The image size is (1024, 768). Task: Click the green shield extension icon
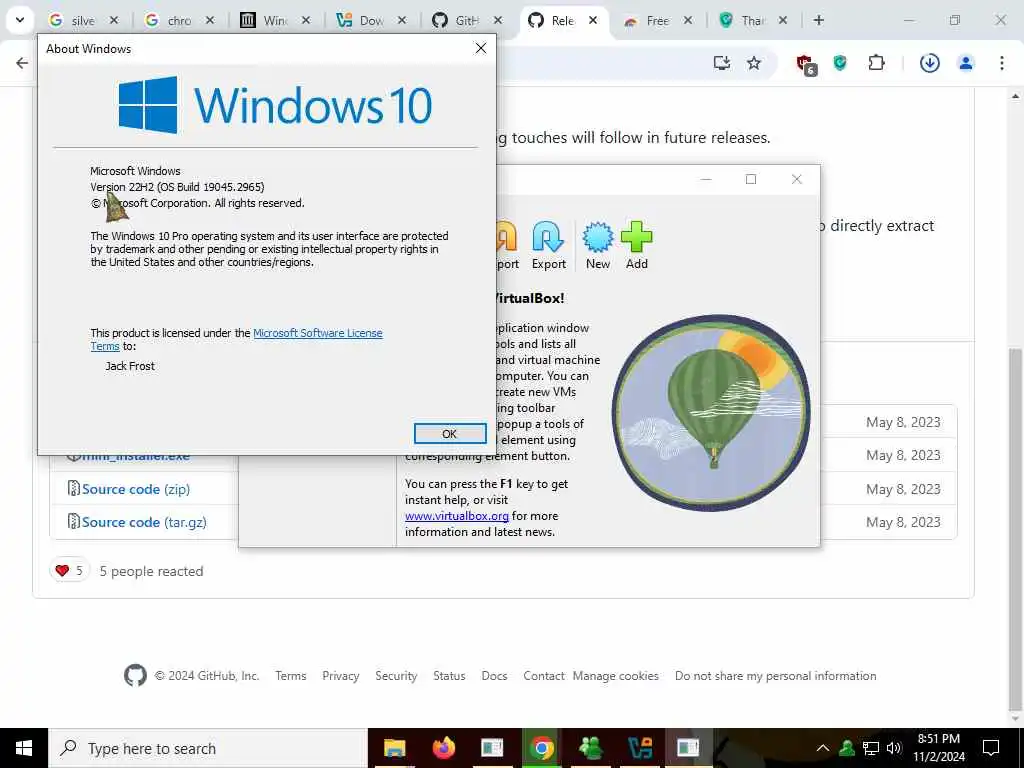tap(840, 63)
